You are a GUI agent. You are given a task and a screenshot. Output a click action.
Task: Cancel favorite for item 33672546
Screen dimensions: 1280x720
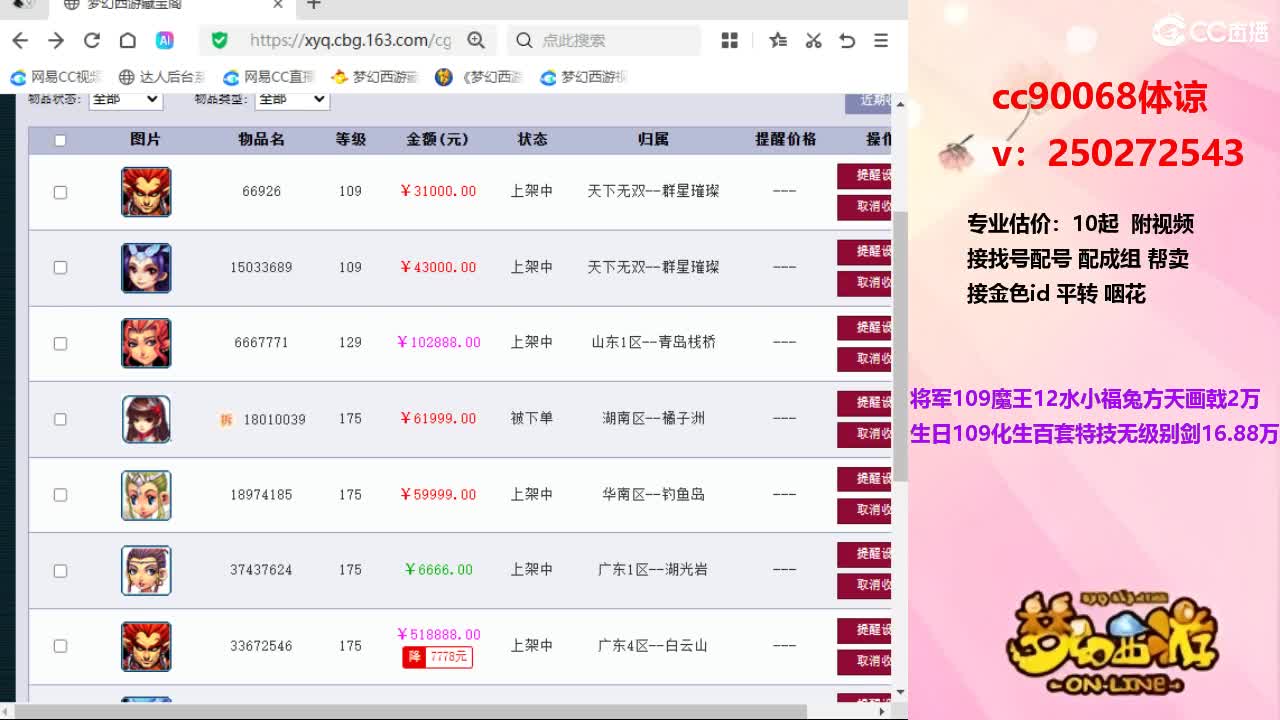coord(864,661)
